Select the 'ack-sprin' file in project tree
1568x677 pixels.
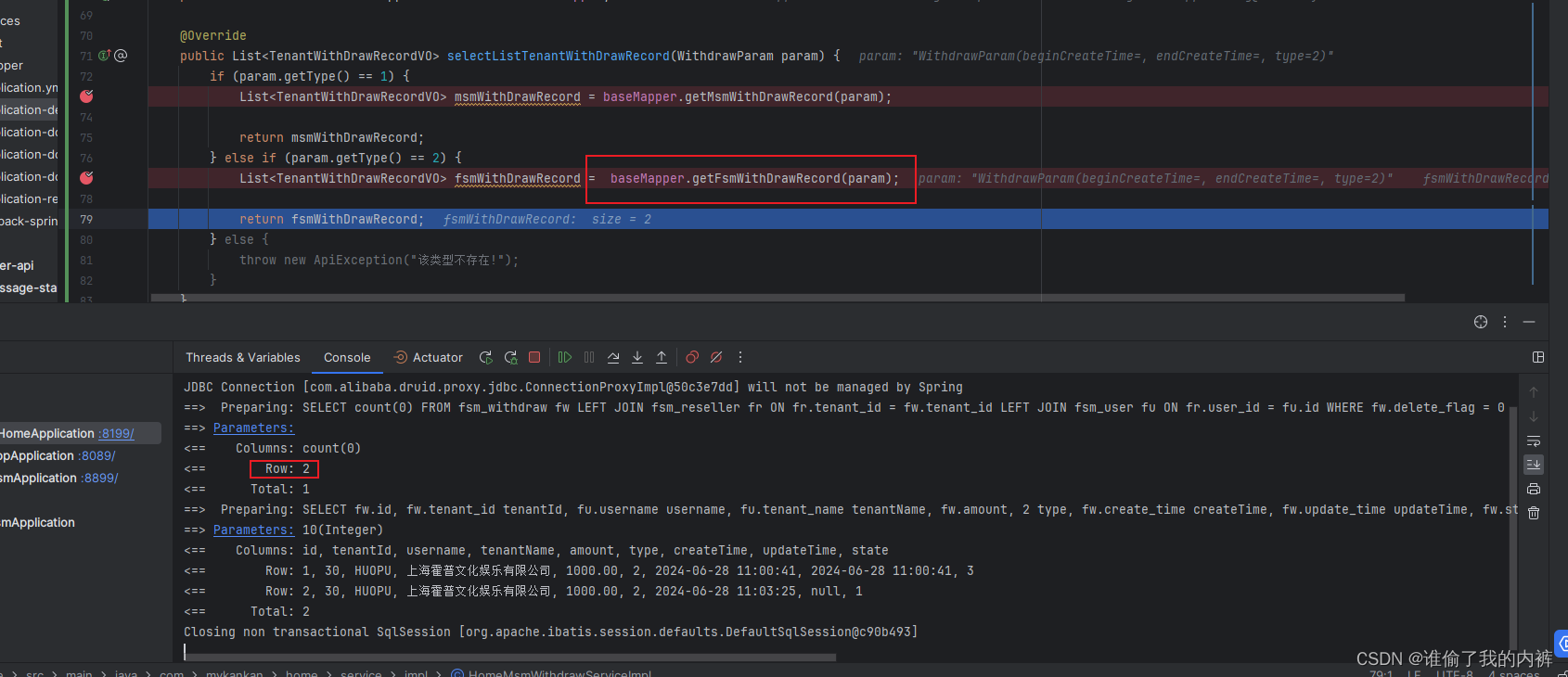coord(29,221)
